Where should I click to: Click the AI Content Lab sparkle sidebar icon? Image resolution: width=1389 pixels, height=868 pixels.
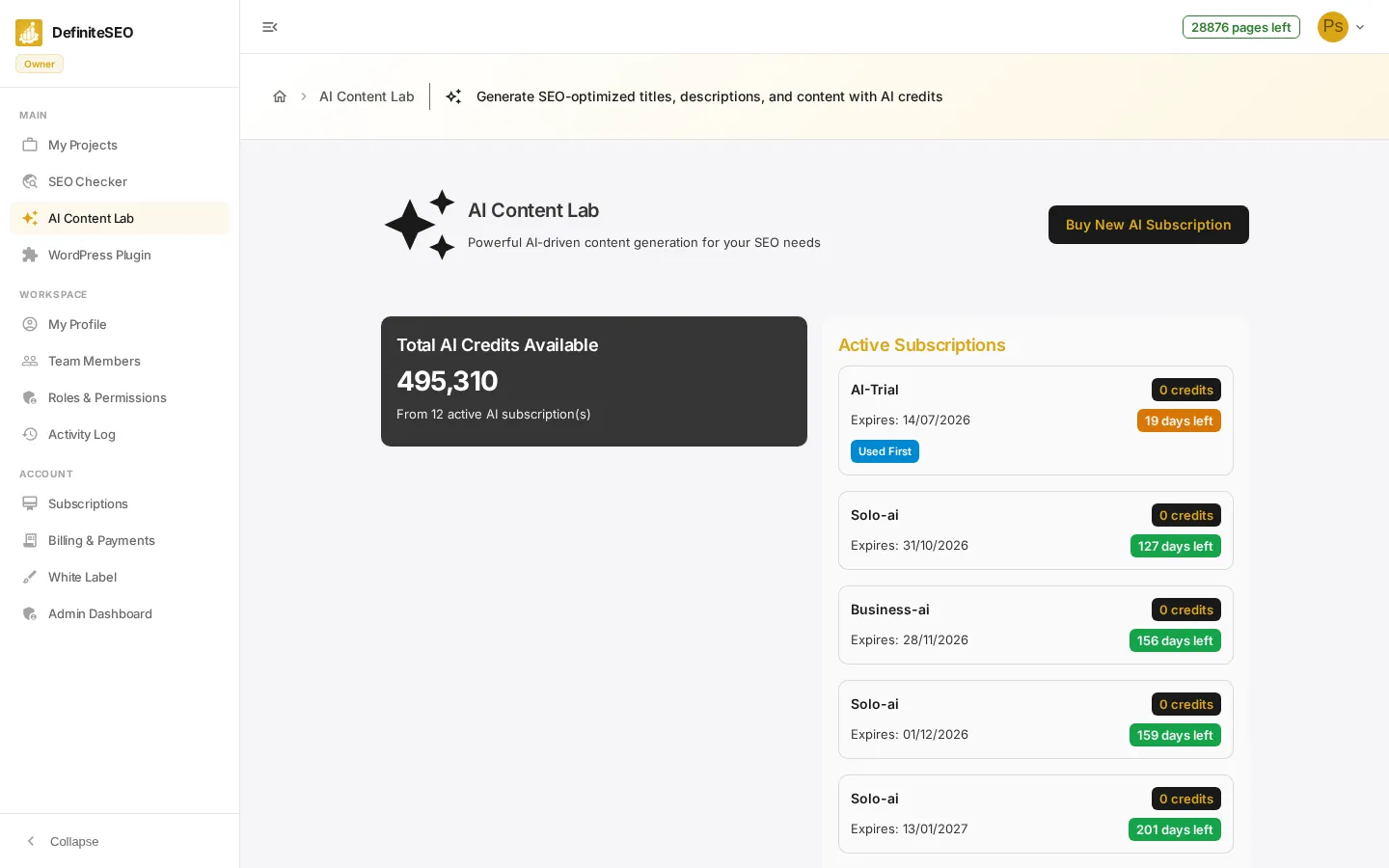tap(30, 218)
